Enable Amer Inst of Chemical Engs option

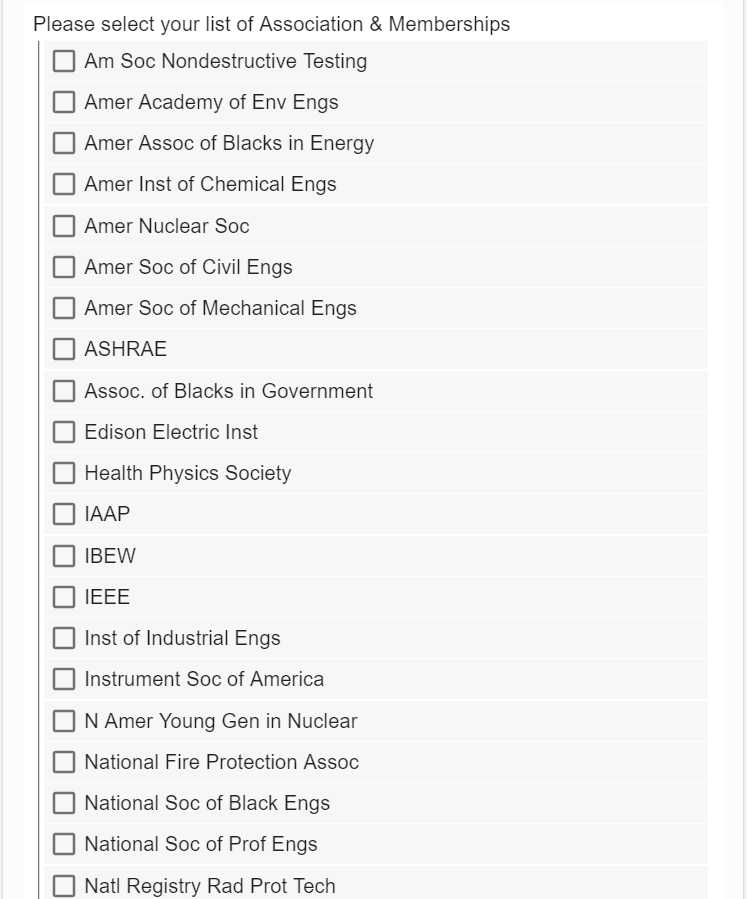pos(64,184)
